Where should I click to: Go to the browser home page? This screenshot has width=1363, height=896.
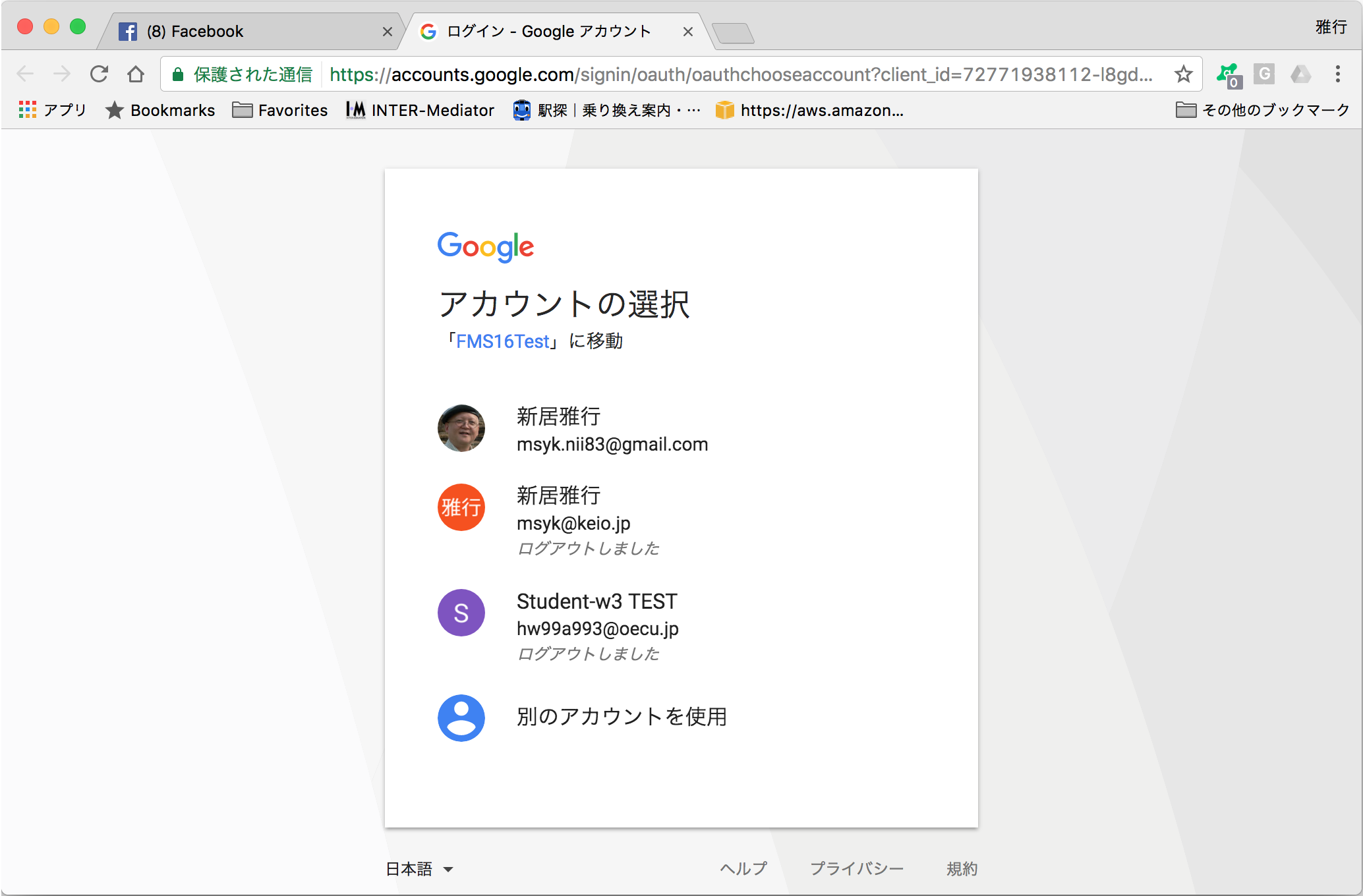click(136, 74)
